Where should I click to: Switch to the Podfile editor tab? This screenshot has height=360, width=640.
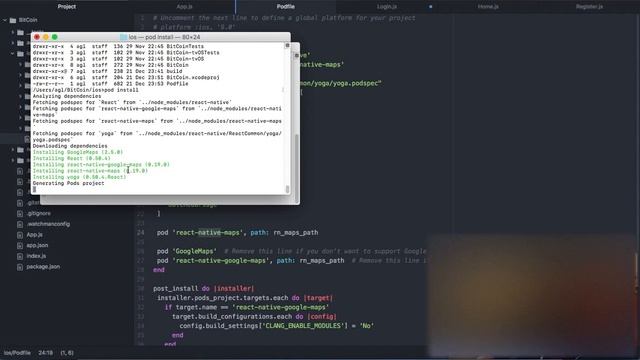click(286, 7)
